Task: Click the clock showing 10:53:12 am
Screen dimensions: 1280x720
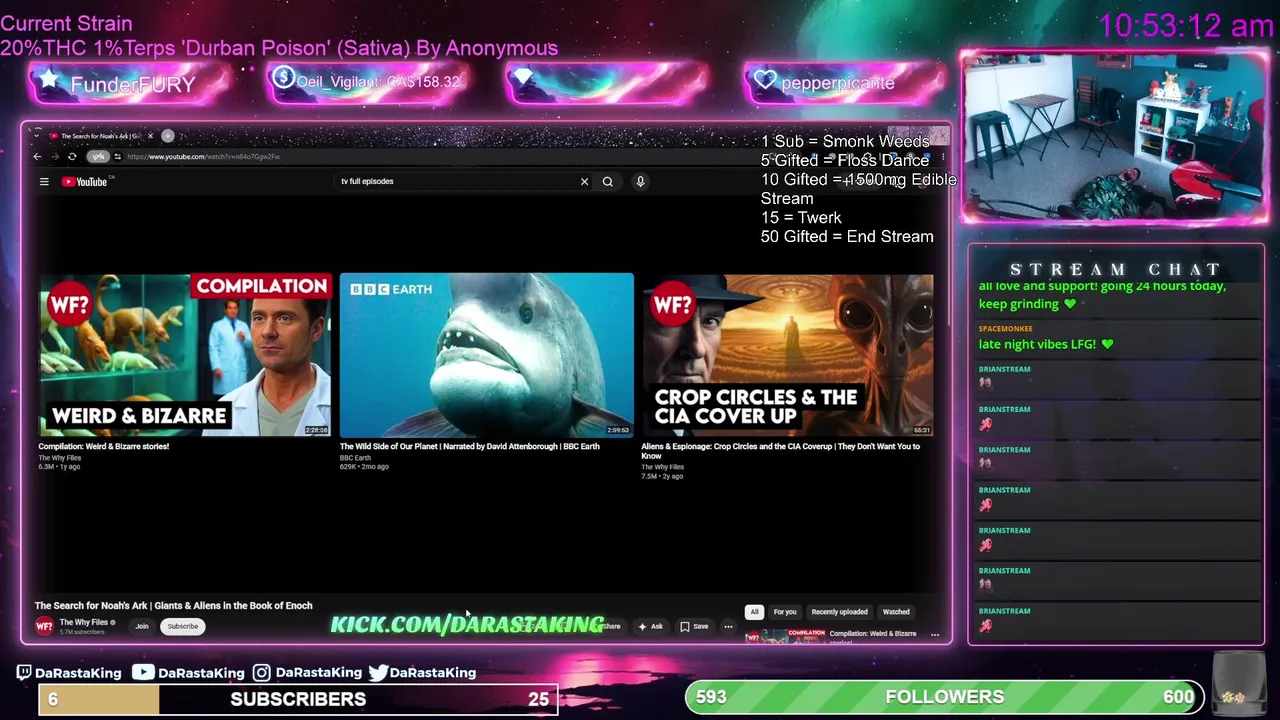Action: [x=1186, y=26]
